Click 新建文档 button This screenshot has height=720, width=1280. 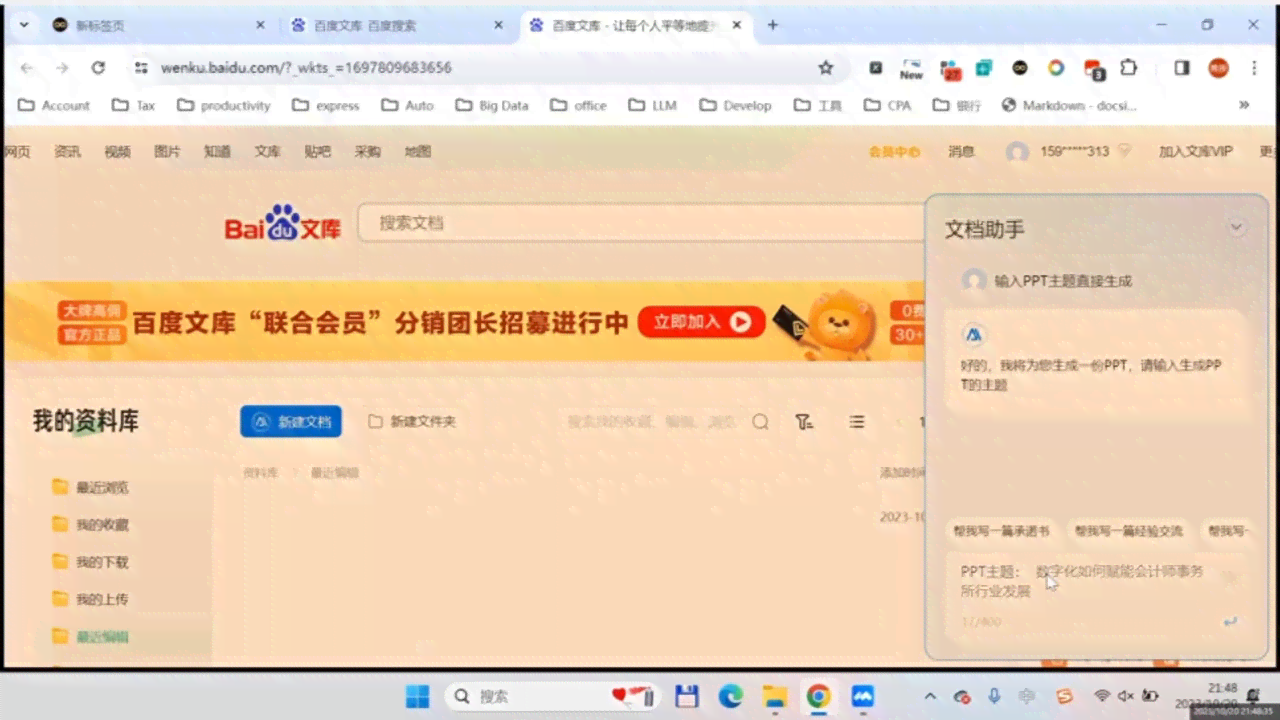[291, 422]
